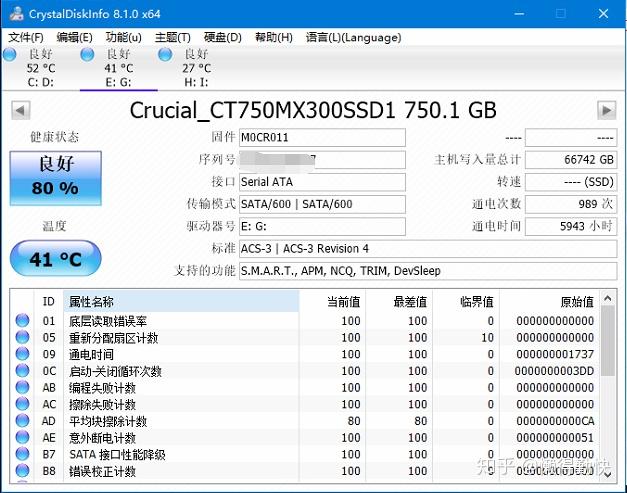627x493 pixels.
Task: Click the 41 °C temperature button
Action: click(x=56, y=259)
